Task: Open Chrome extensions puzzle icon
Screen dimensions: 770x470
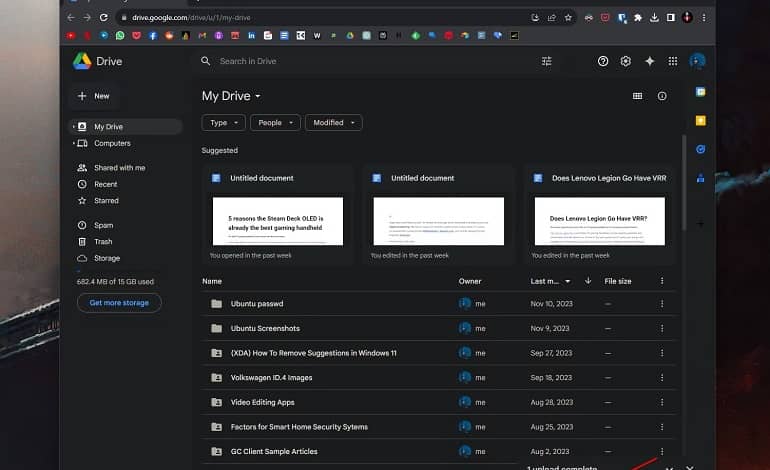Action: click(x=638, y=18)
